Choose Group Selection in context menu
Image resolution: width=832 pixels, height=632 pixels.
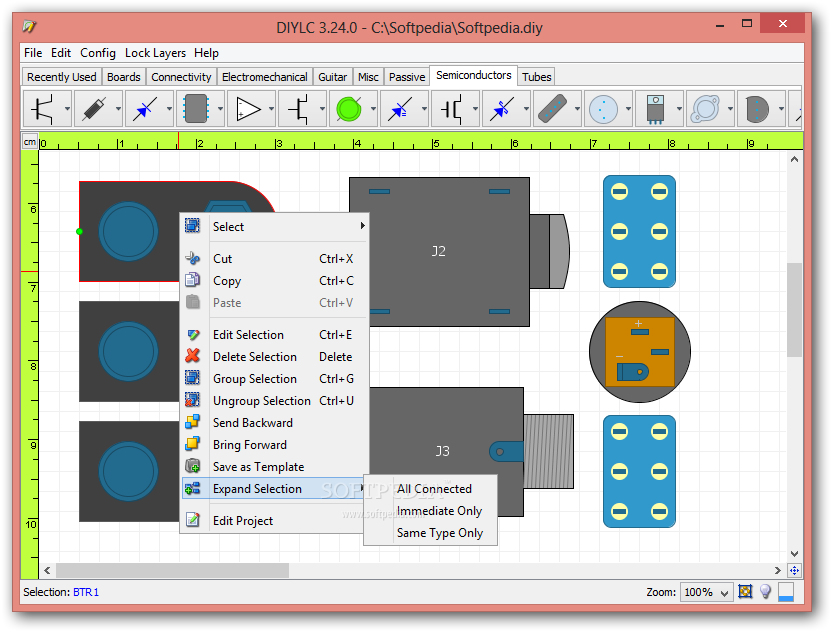pos(274,379)
